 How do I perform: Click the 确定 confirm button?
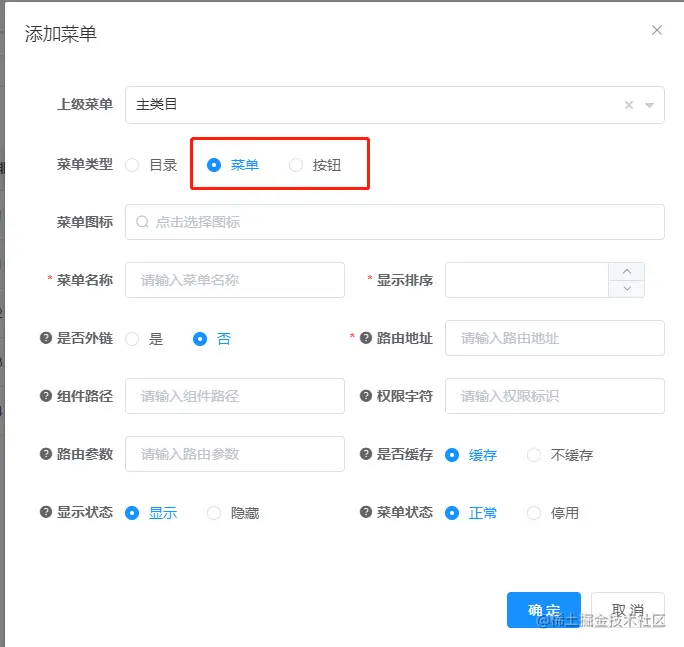click(x=544, y=610)
